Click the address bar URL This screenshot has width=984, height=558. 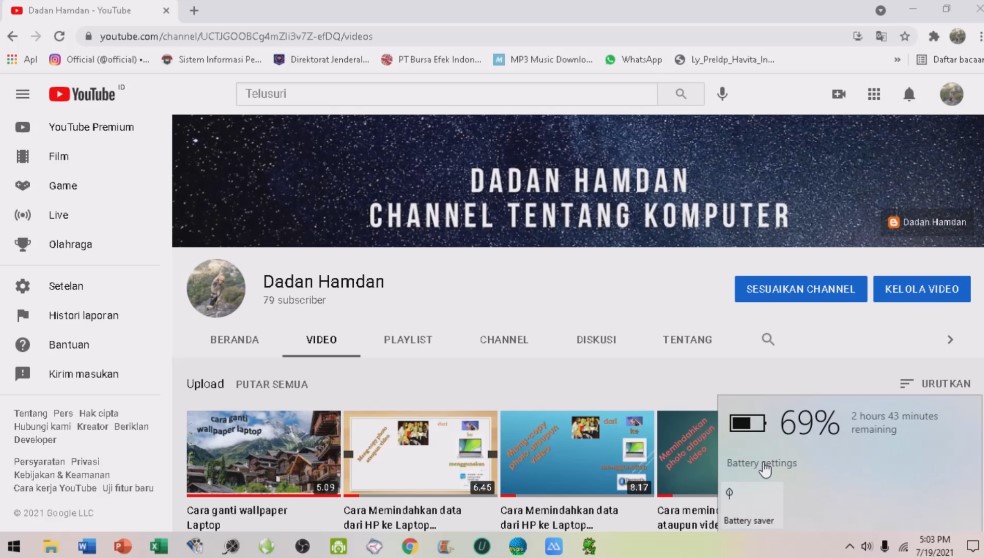pos(235,36)
